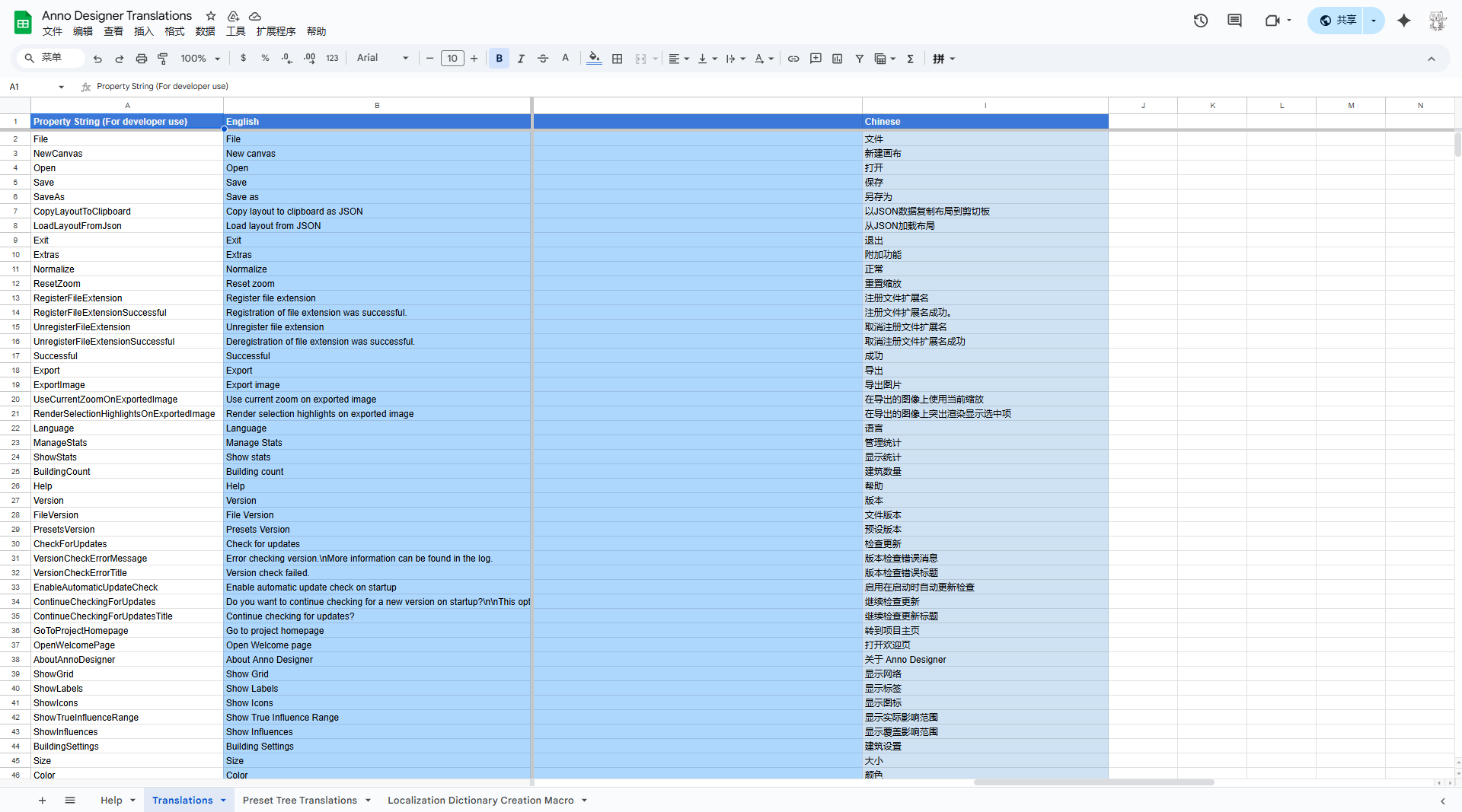Open the 123 number format menu
Viewport: 1462px width, 812px height.
coord(332,59)
